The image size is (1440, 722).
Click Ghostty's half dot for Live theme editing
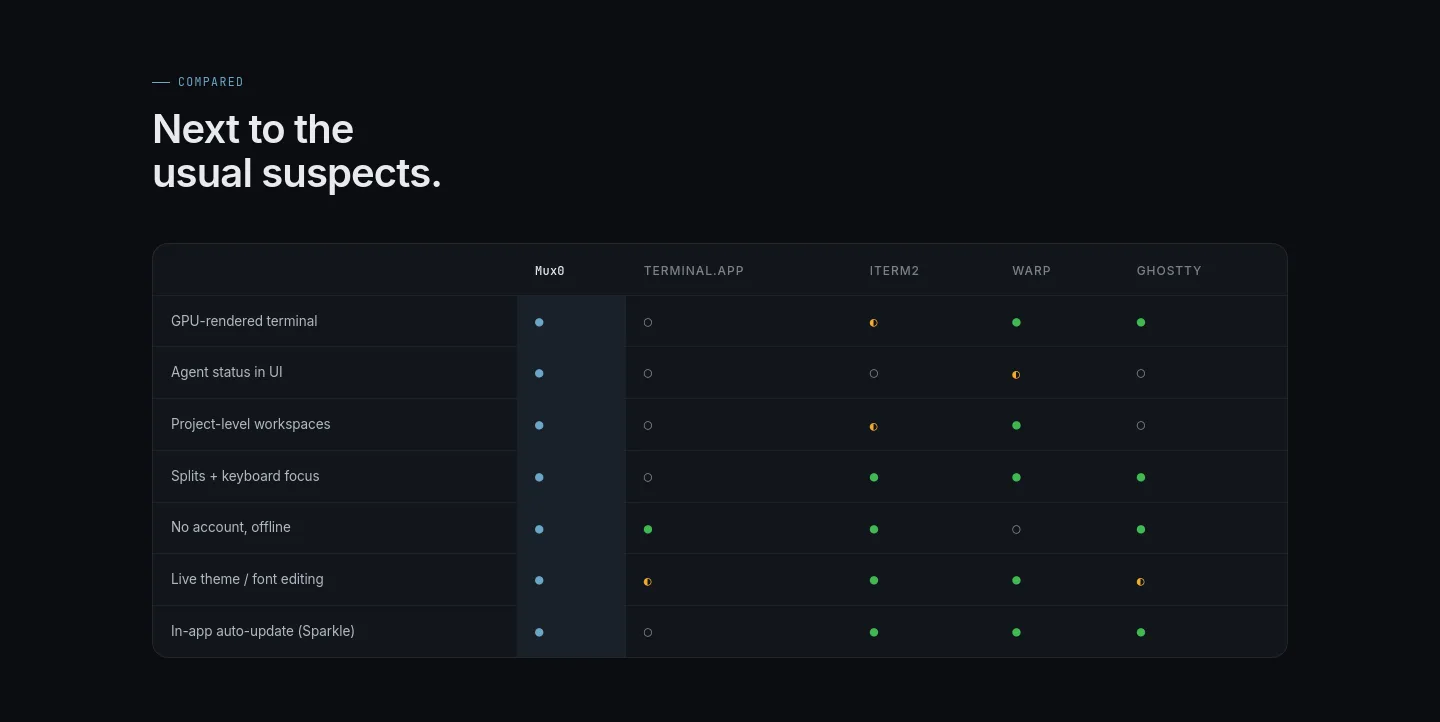pos(1141,581)
